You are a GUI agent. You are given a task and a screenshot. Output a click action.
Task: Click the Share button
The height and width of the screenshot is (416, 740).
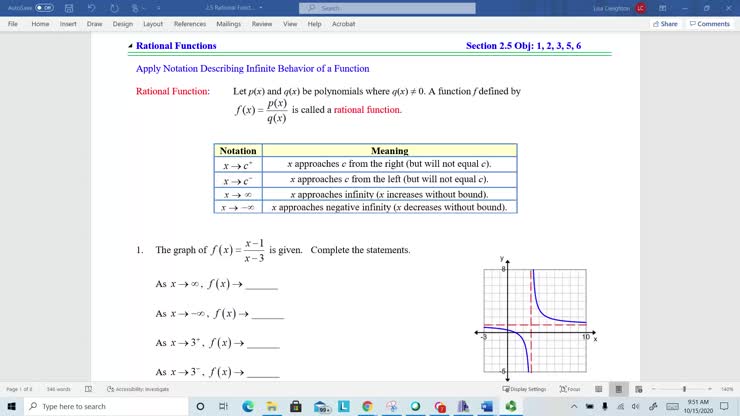[665, 23]
